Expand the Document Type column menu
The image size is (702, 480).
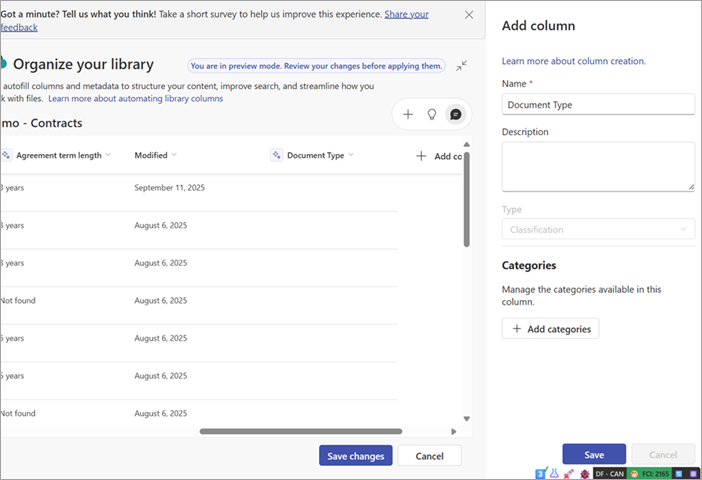pos(351,155)
